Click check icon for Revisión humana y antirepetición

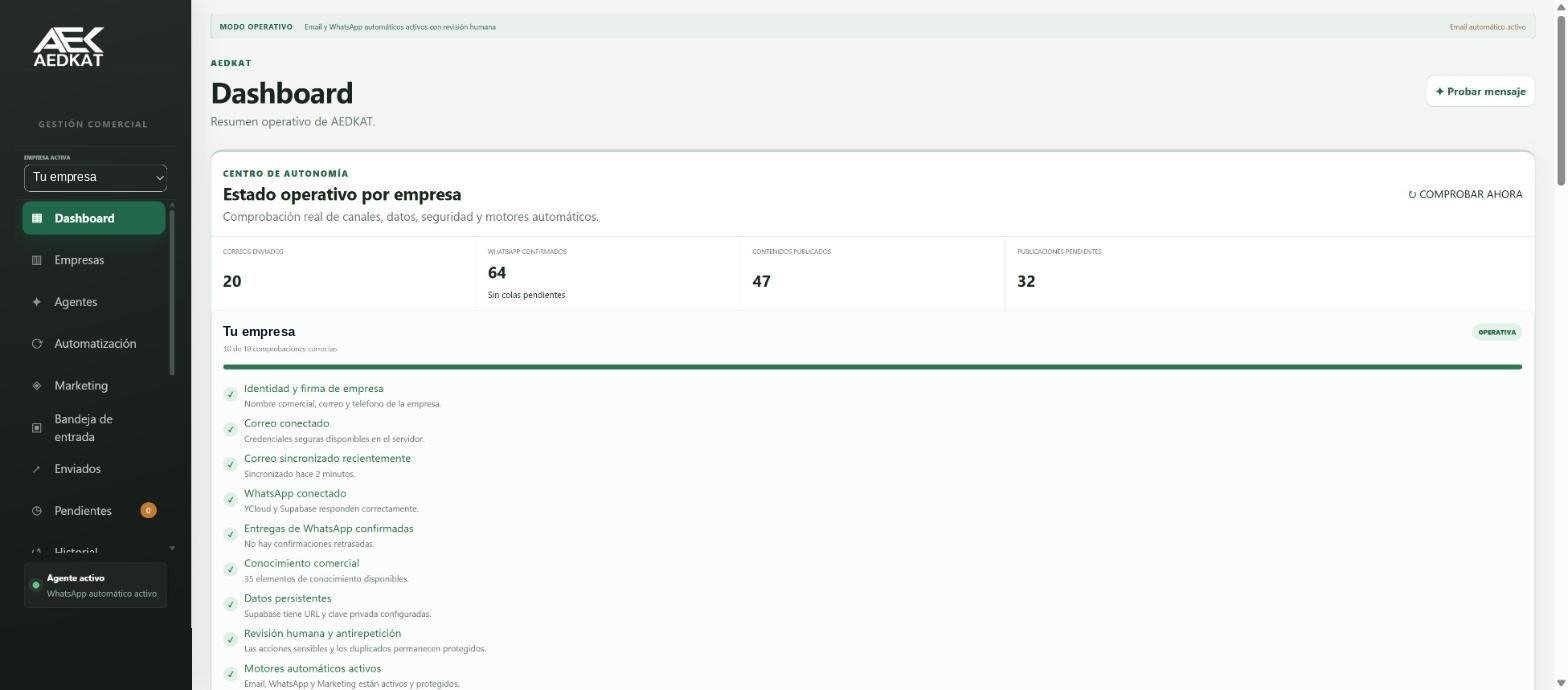click(230, 639)
